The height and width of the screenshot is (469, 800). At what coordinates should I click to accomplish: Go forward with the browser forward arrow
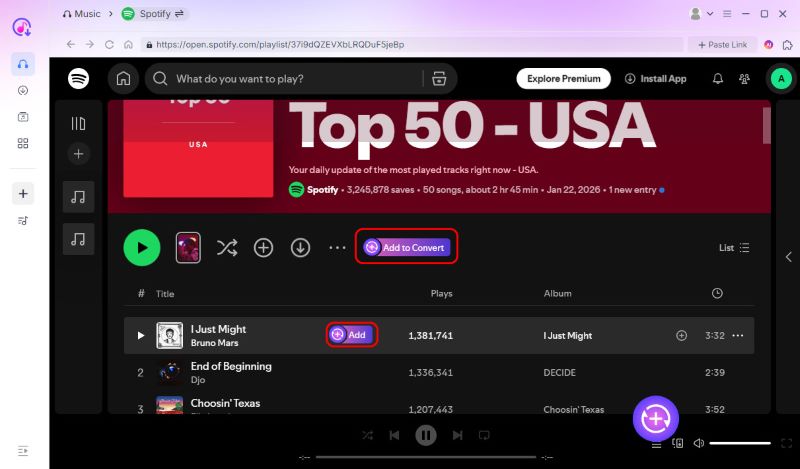(90, 44)
